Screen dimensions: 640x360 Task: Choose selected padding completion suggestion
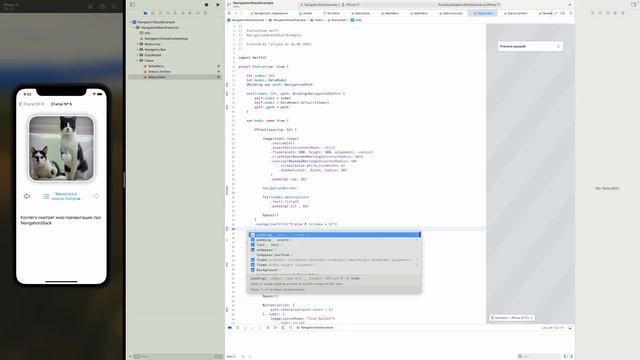[x=334, y=235]
